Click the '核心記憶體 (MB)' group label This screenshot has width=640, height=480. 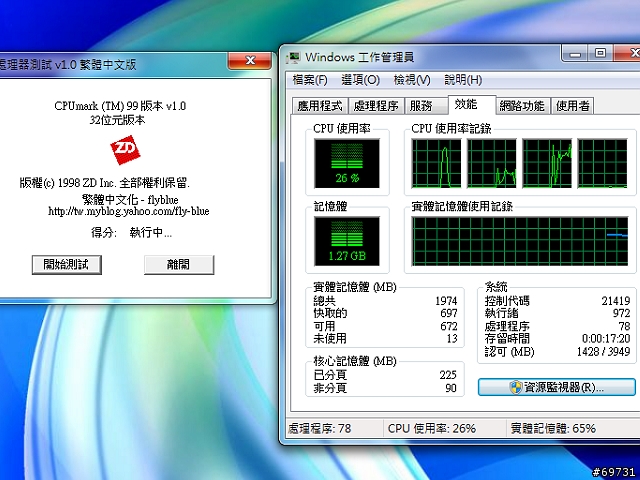tap(355, 361)
